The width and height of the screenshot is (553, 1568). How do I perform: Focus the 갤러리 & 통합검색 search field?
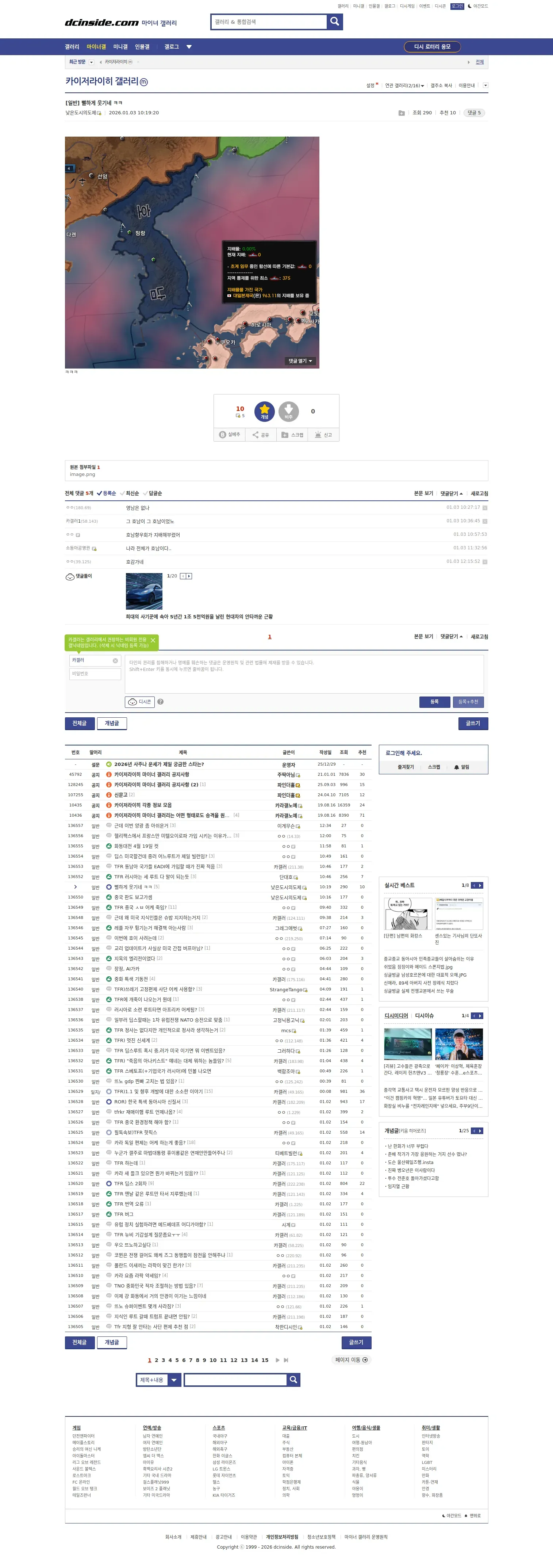point(269,22)
